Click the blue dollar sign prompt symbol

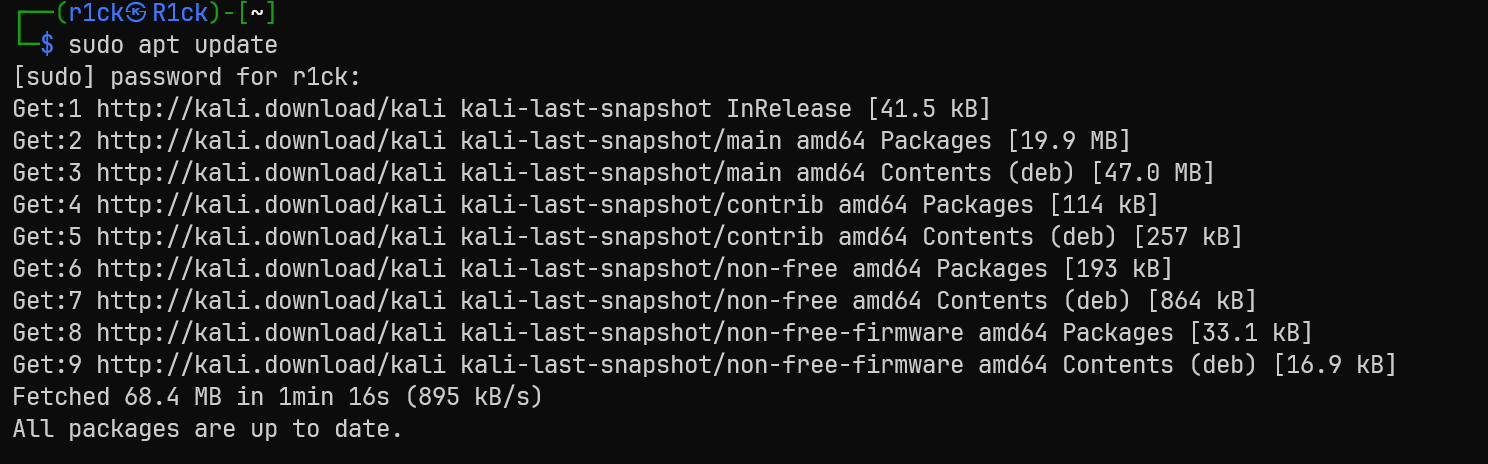click(x=47, y=45)
